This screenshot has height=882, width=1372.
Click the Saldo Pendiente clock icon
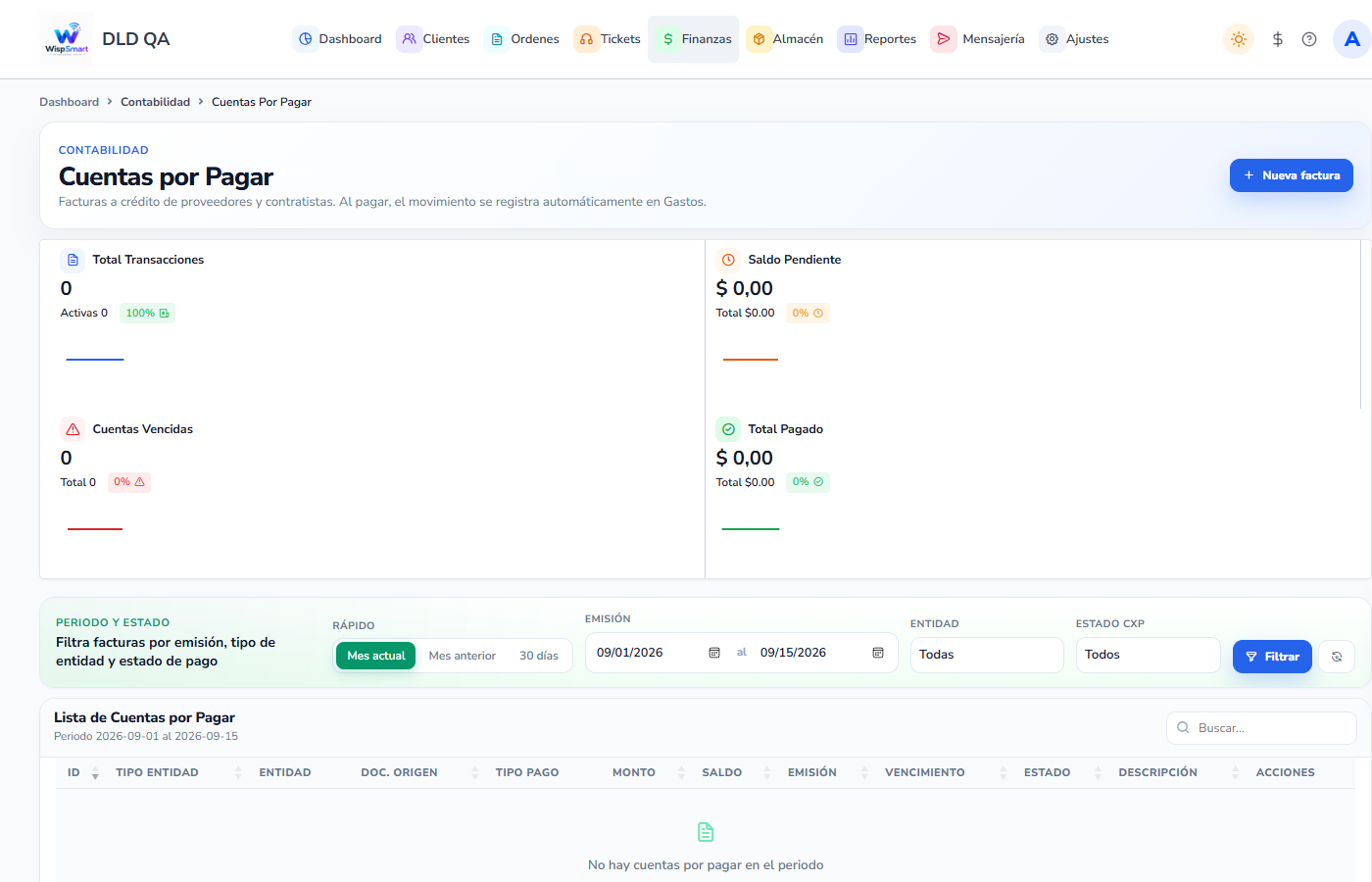[728, 260]
